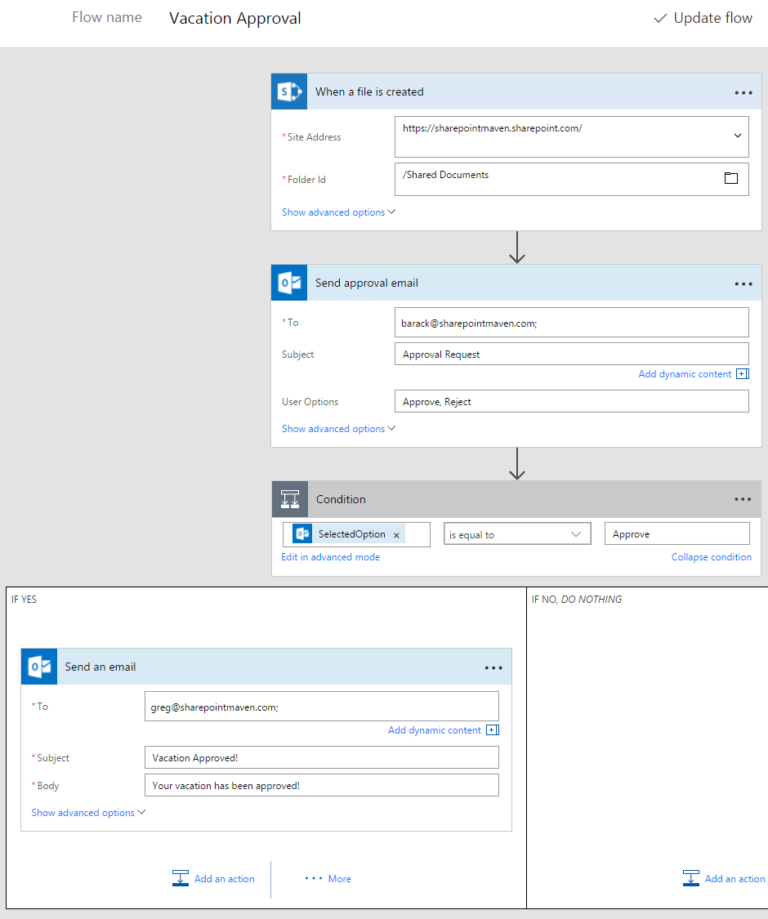Open the Site Address dropdown
Screen dimensions: 768x919
pos(738,135)
